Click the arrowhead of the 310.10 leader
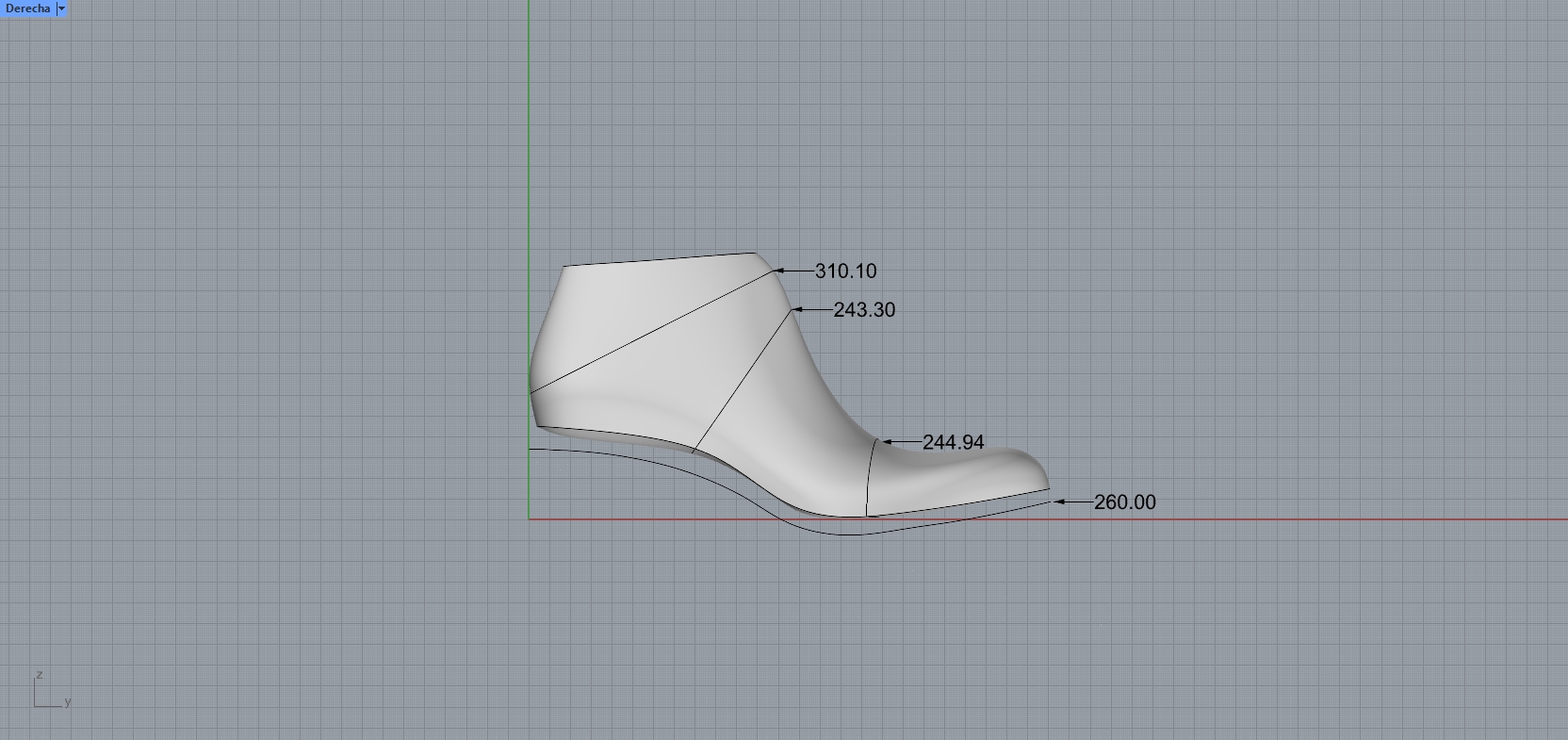 (x=777, y=271)
